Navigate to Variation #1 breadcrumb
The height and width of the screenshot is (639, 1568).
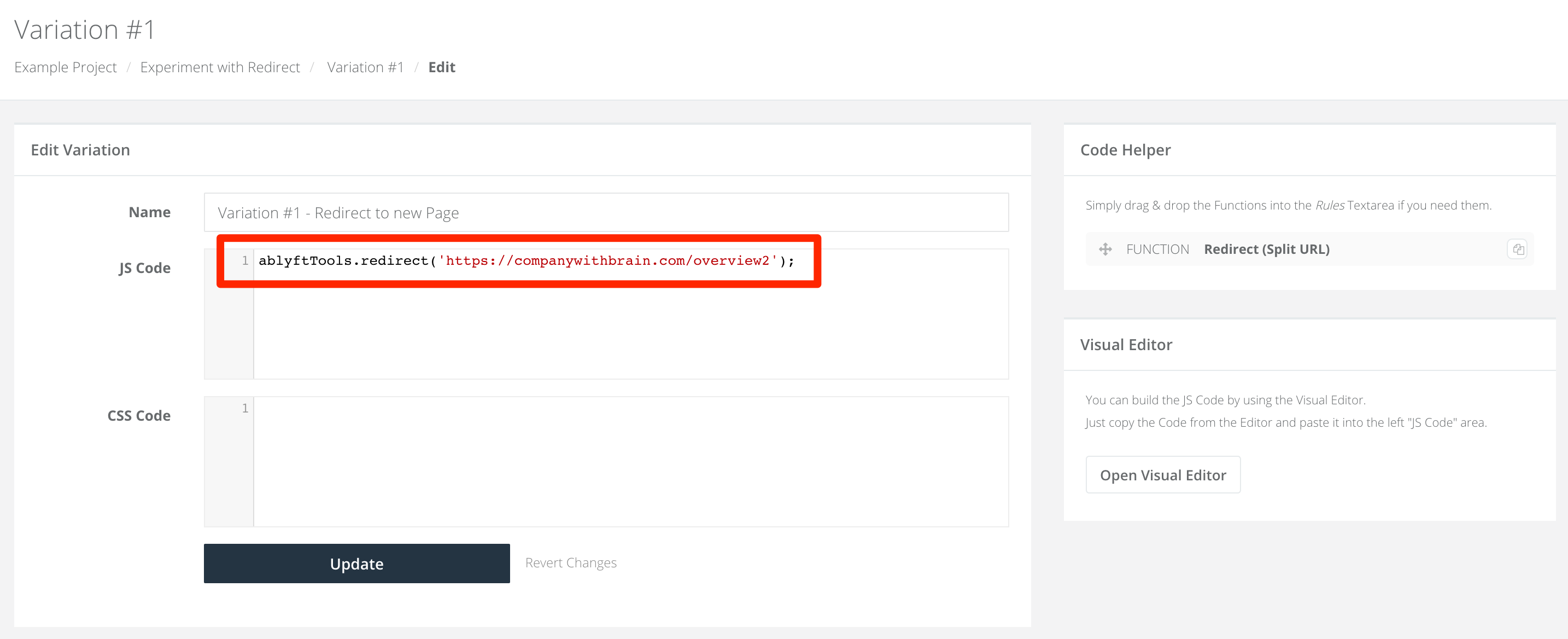pos(365,67)
